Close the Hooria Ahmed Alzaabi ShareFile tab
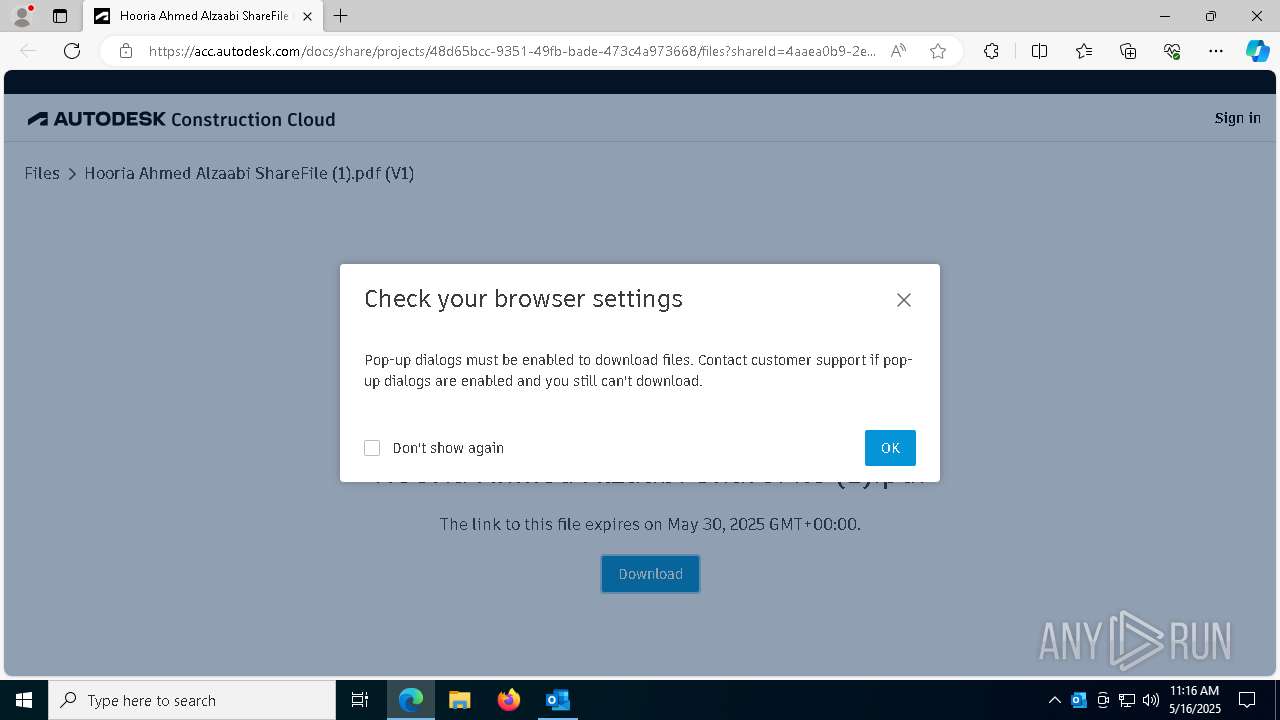Image resolution: width=1280 pixels, height=720 pixels. point(307,16)
